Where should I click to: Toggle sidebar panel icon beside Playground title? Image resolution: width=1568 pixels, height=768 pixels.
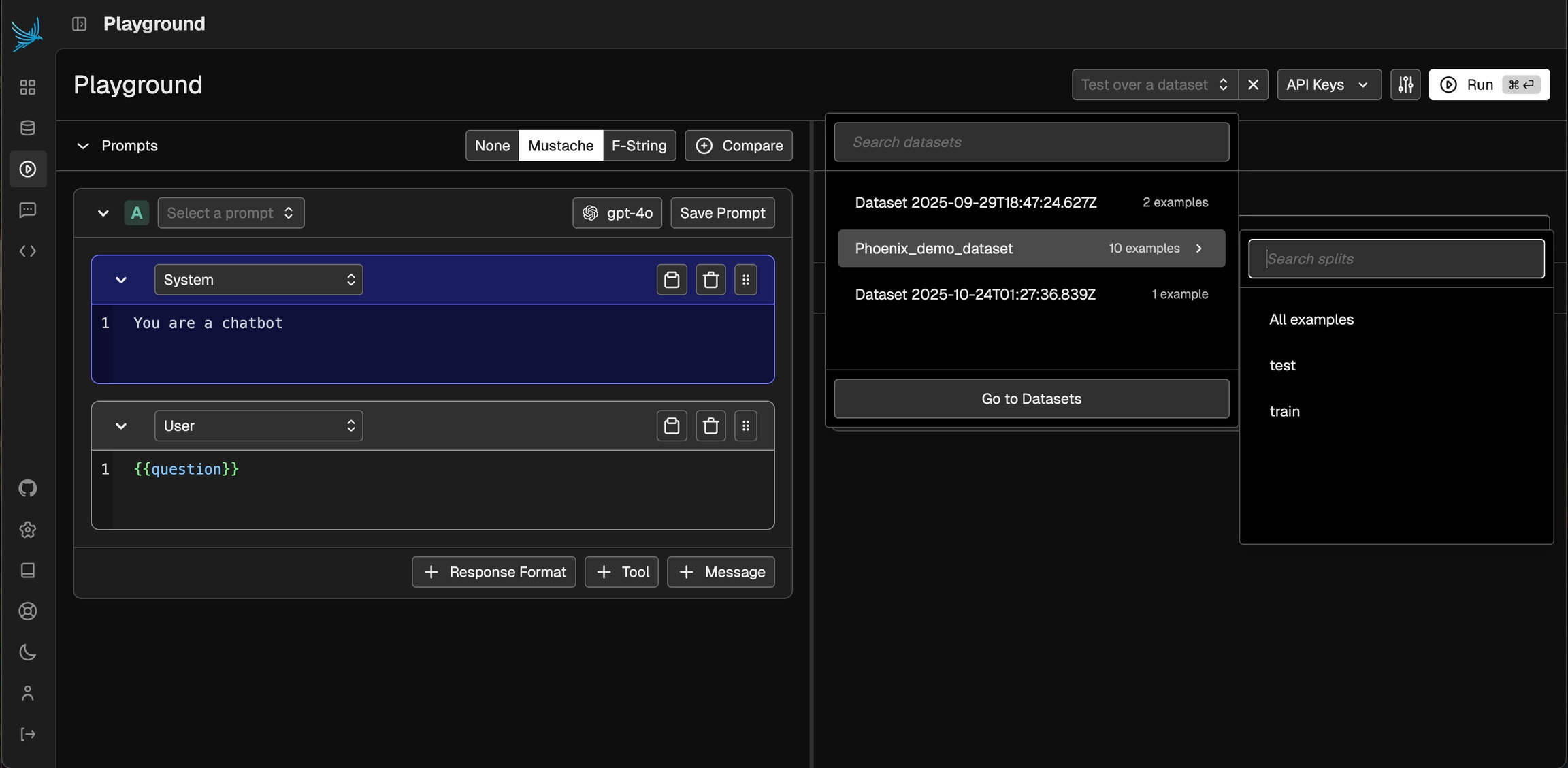[x=79, y=24]
